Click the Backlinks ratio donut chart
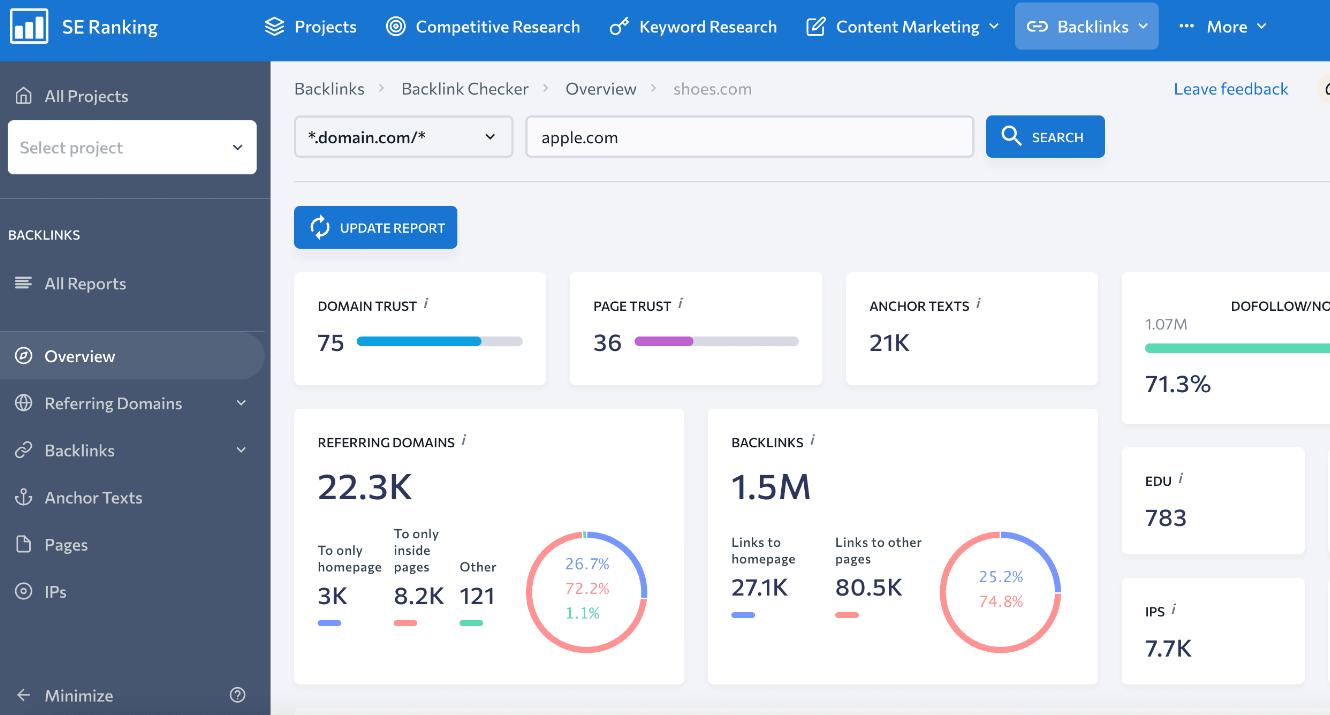This screenshot has height=715, width=1330. (x=1000, y=593)
